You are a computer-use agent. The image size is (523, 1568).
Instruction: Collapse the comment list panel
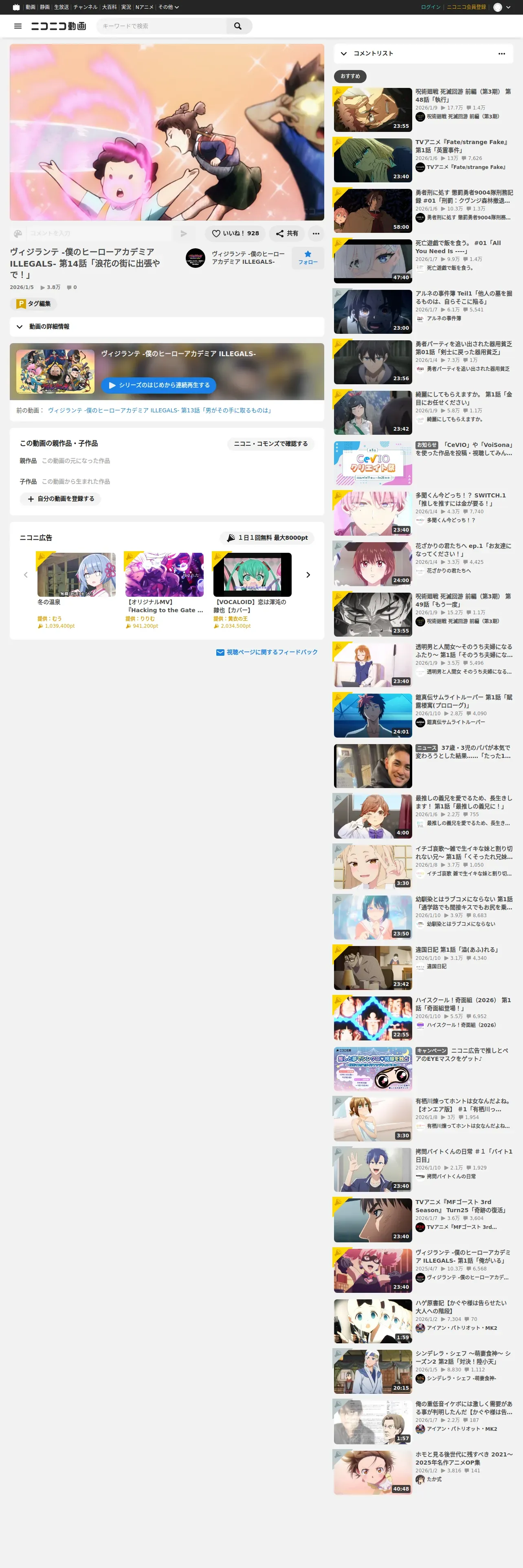coord(344,54)
